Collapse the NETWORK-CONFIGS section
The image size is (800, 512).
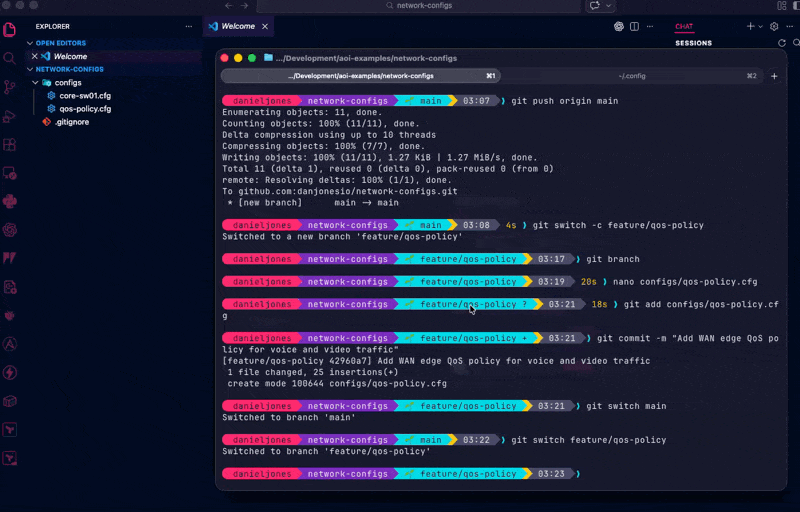[x=31, y=69]
